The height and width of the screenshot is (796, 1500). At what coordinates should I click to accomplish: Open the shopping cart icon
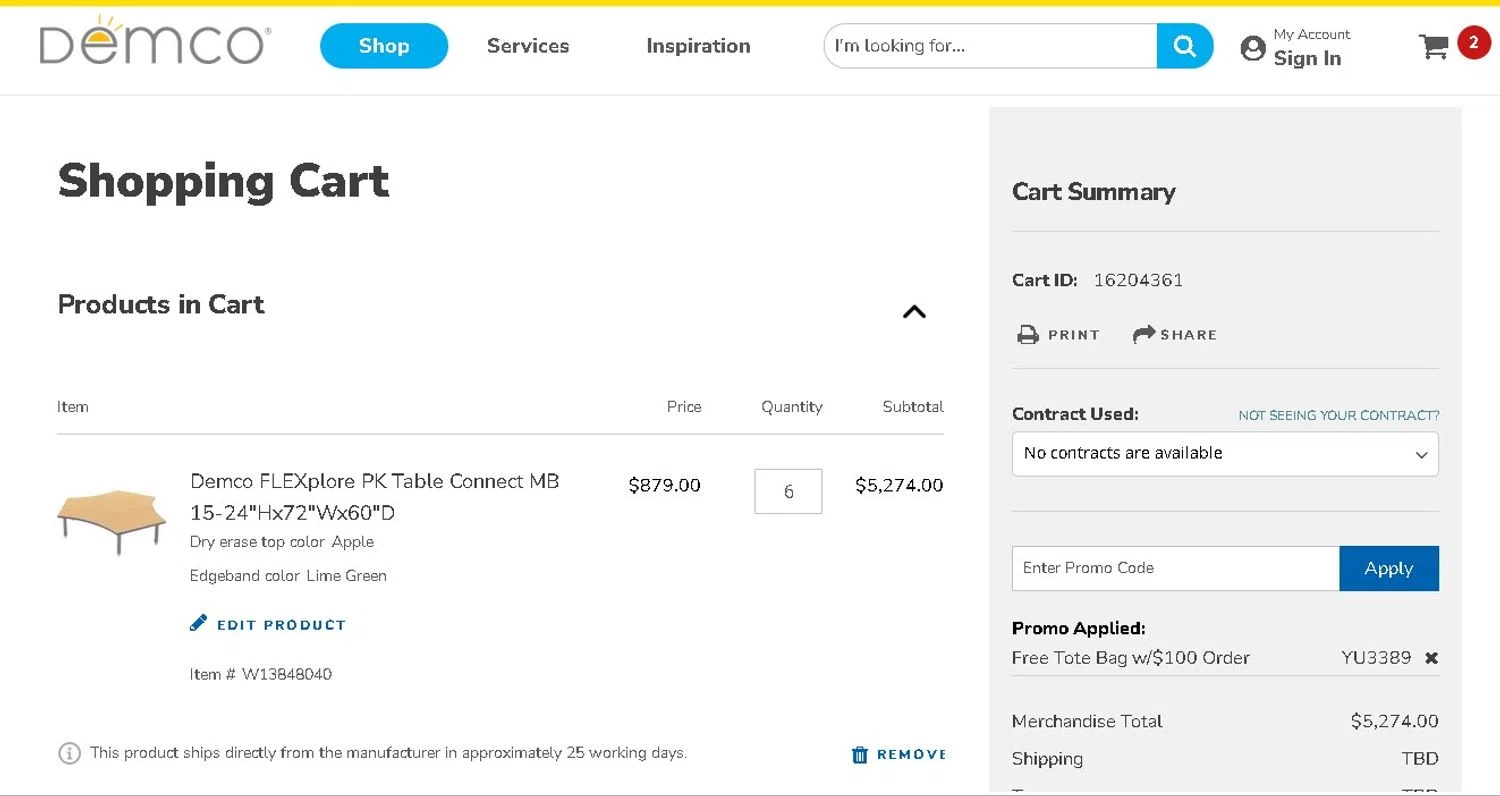click(1434, 46)
